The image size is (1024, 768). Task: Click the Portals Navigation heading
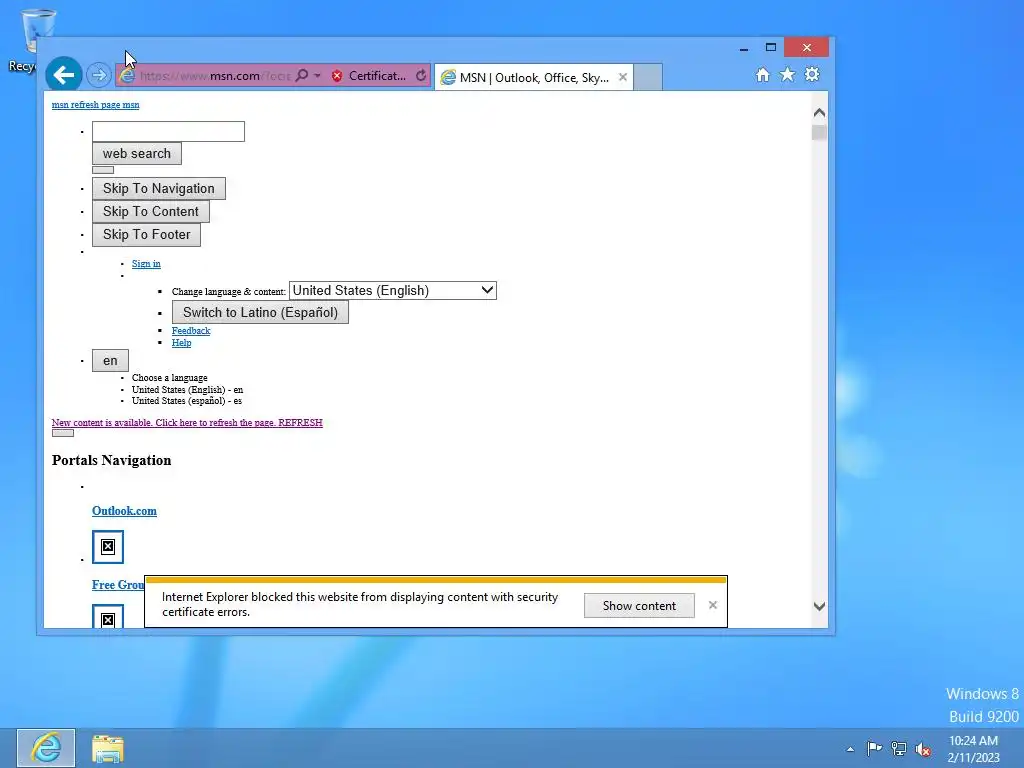pos(112,460)
